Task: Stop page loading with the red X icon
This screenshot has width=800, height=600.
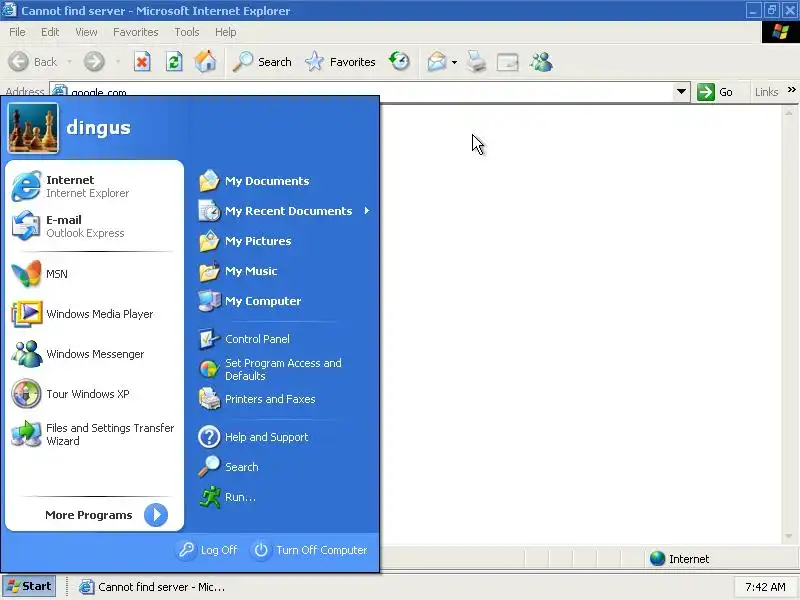Action: click(142, 62)
